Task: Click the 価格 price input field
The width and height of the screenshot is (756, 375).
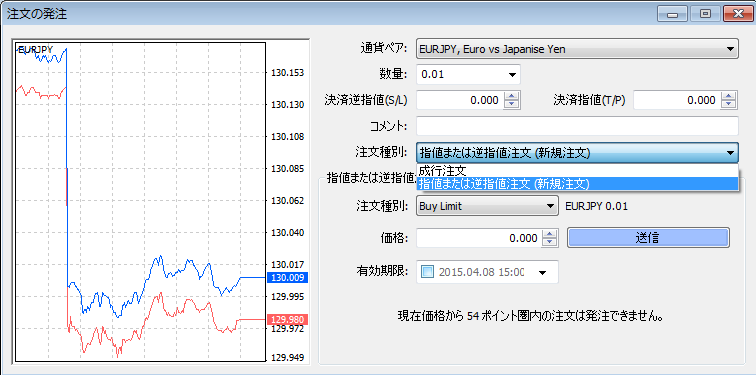Action: [x=479, y=238]
